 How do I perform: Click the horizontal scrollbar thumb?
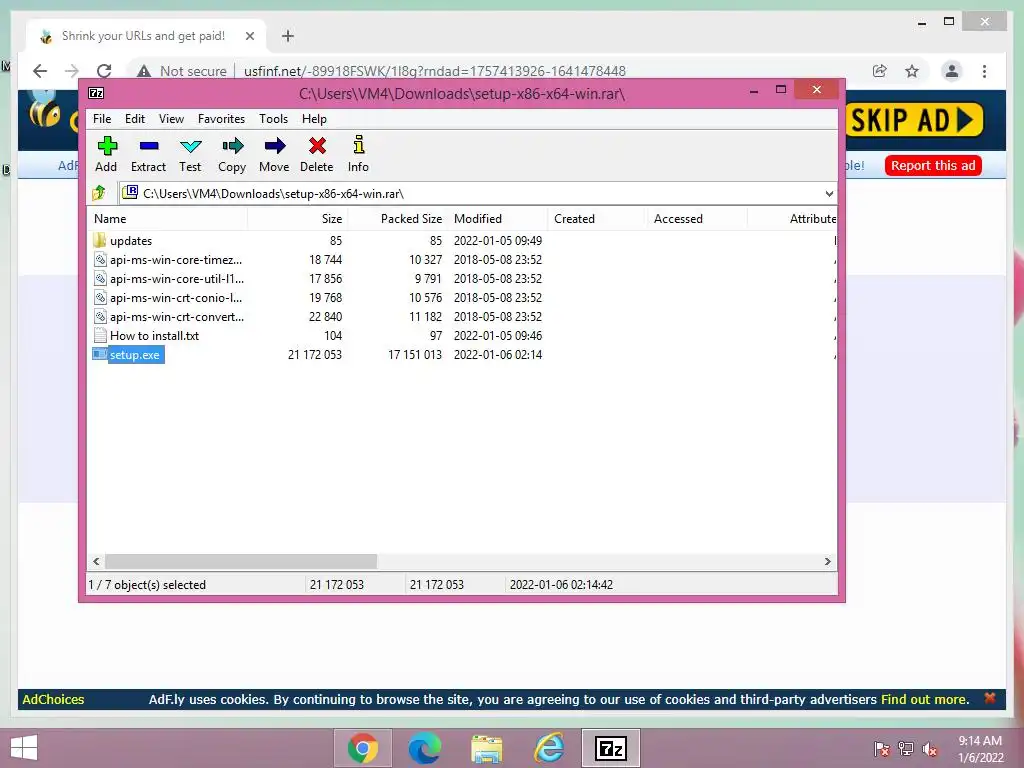pyautogui.click(x=241, y=562)
